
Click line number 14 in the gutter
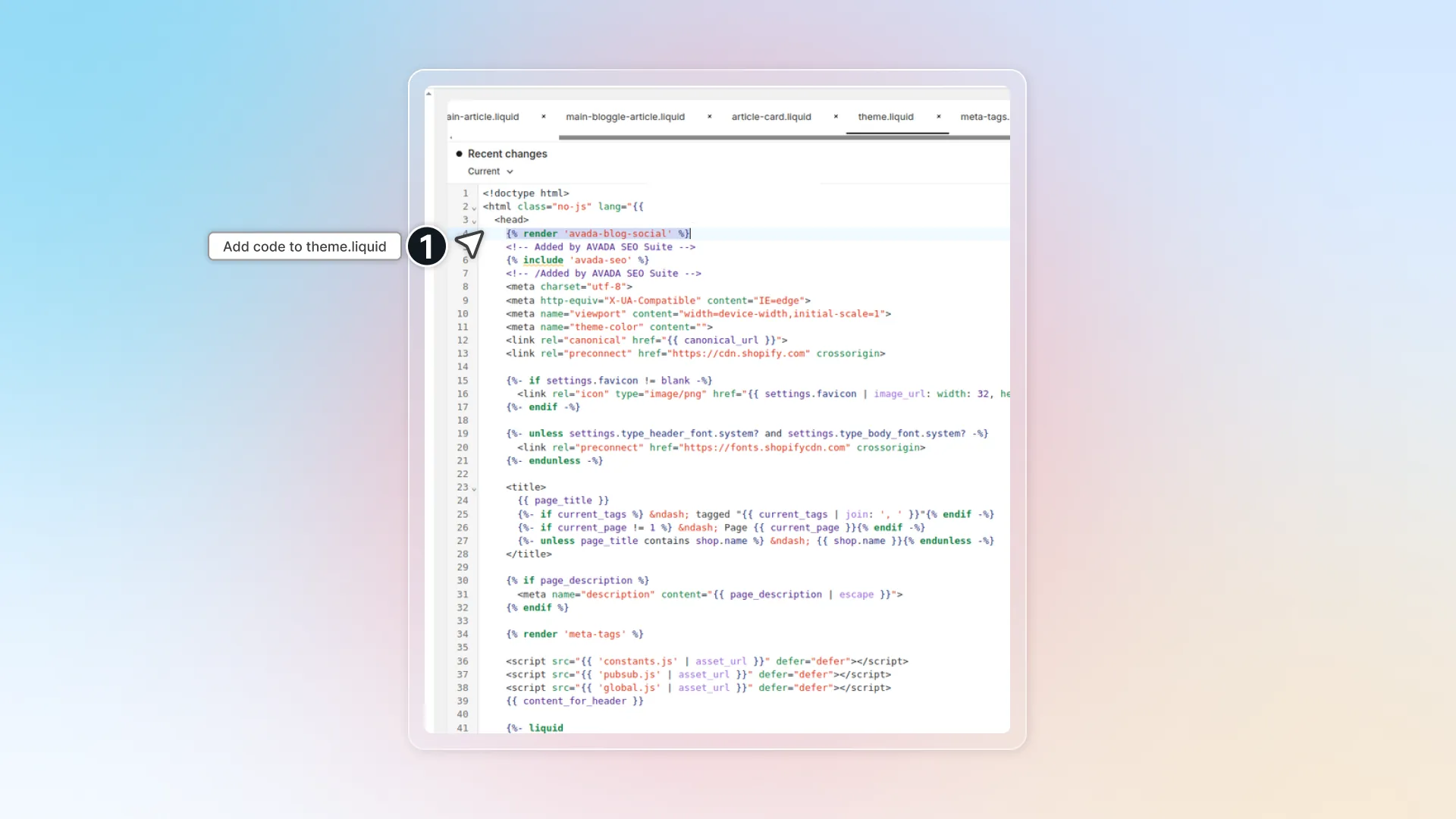[x=463, y=367]
